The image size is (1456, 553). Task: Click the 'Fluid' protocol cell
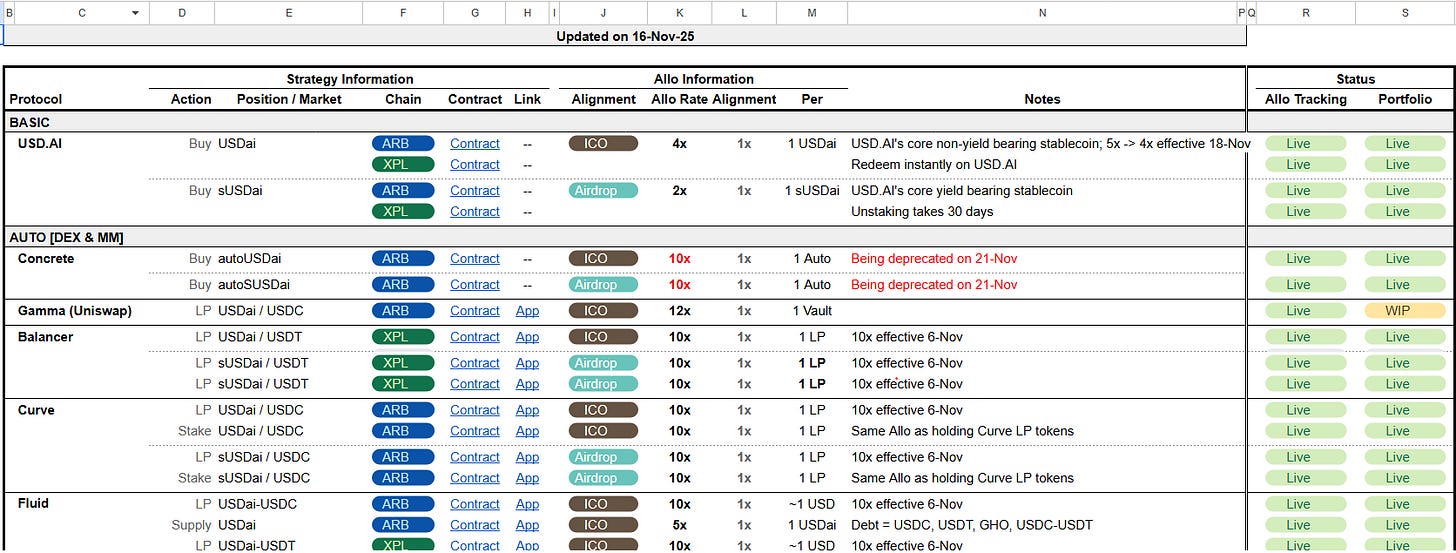33,504
